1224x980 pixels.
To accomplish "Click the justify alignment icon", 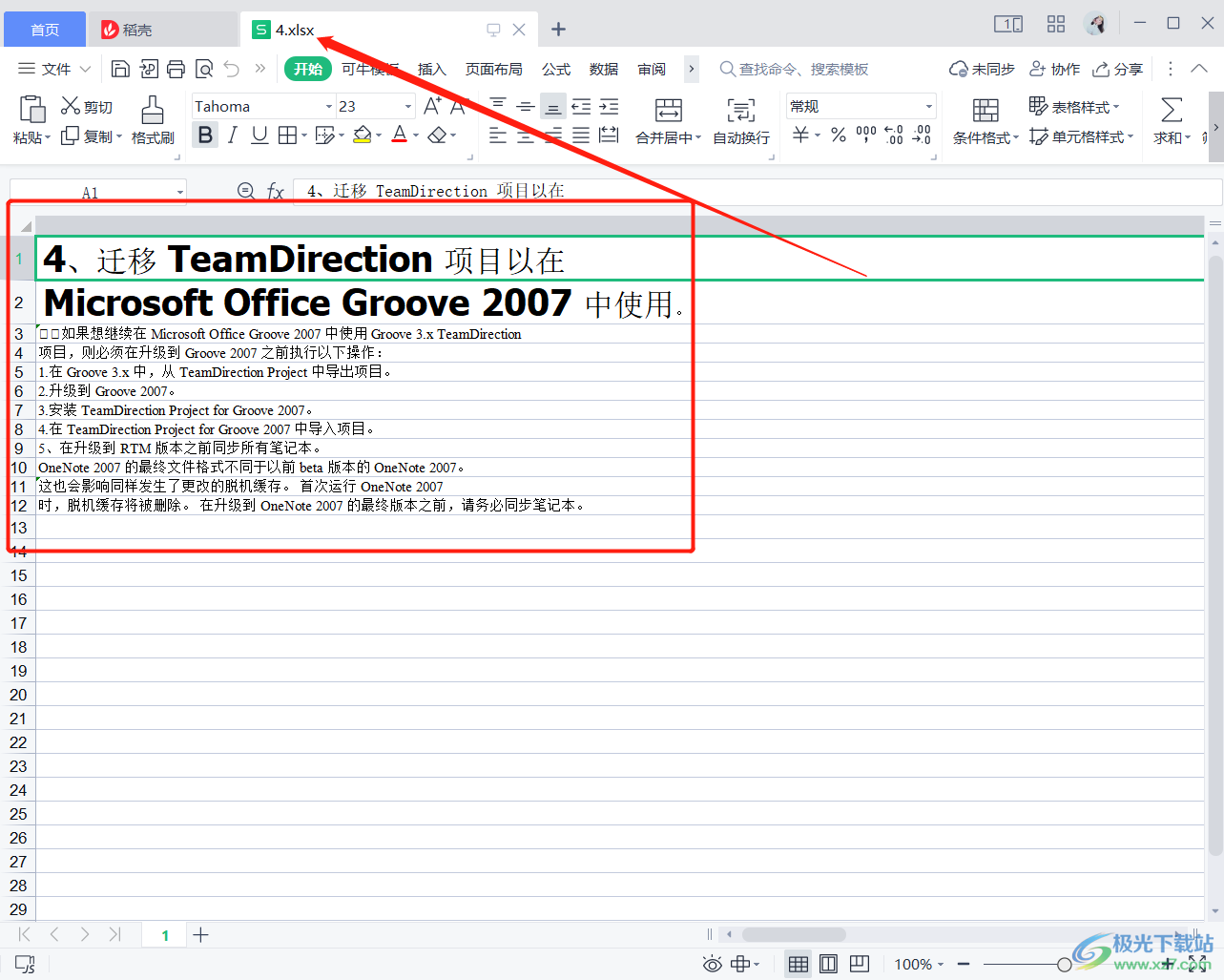I will point(581,136).
